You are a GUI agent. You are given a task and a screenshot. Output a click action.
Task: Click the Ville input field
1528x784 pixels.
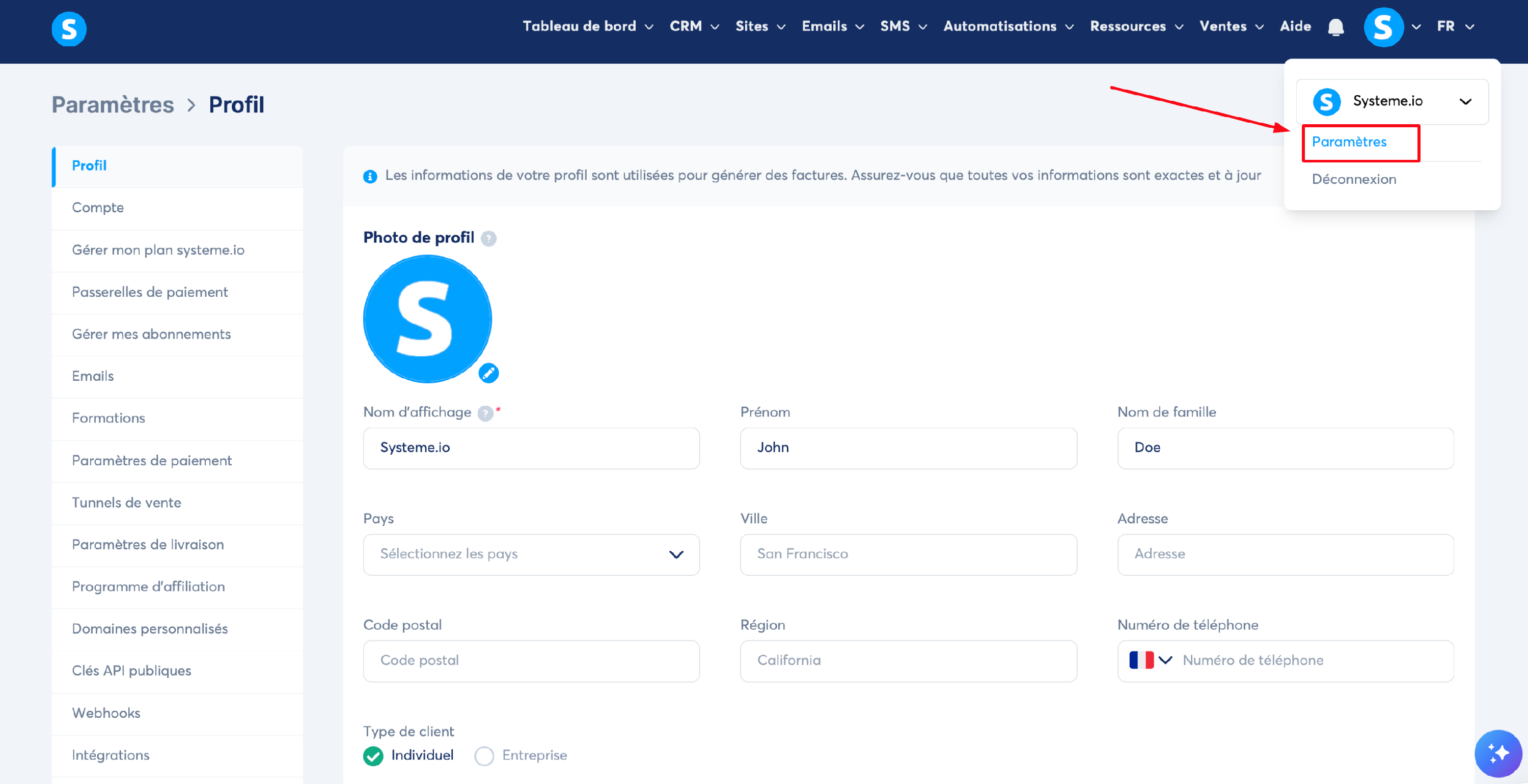(x=908, y=554)
